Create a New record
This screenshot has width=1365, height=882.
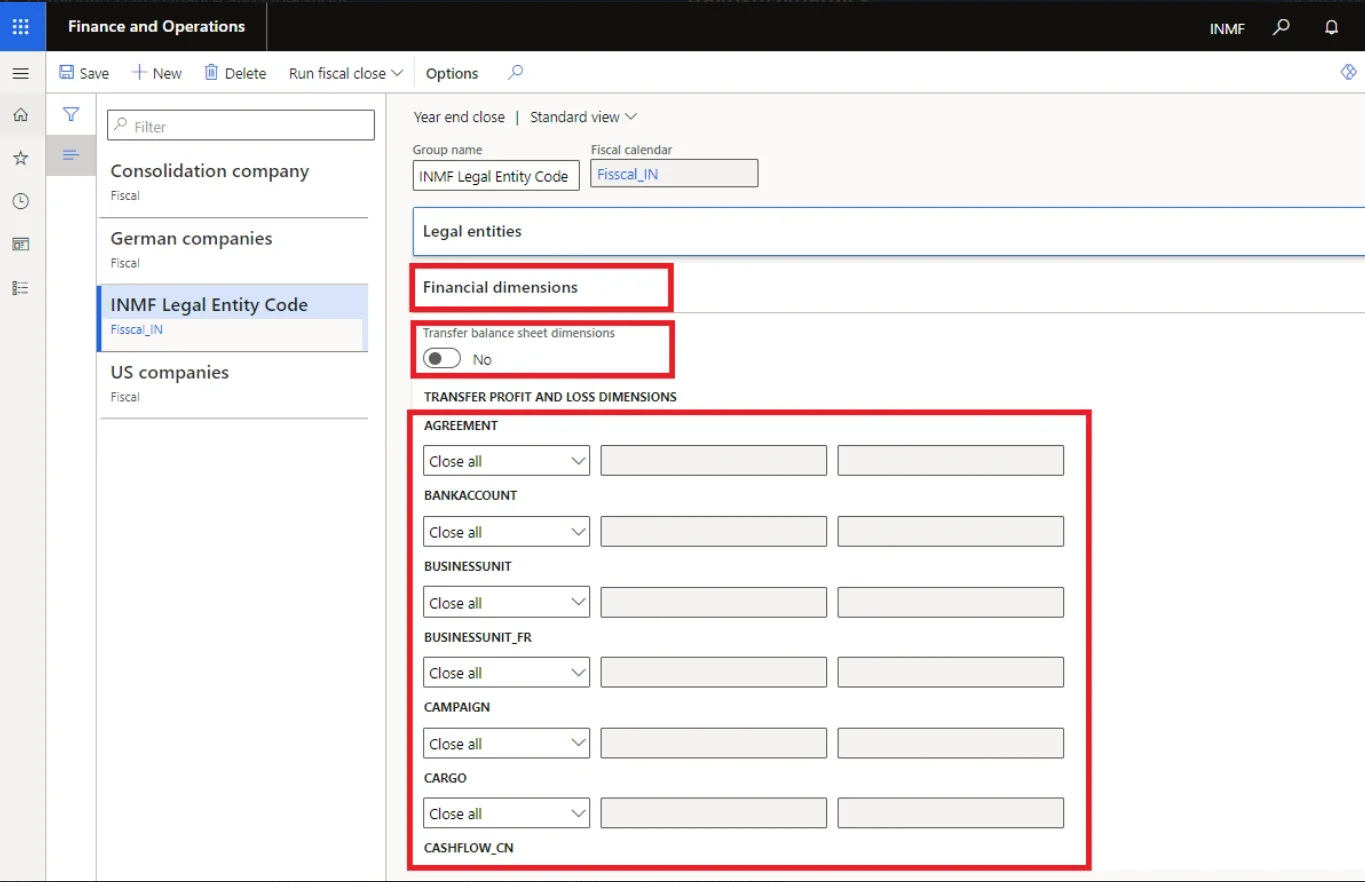[157, 73]
